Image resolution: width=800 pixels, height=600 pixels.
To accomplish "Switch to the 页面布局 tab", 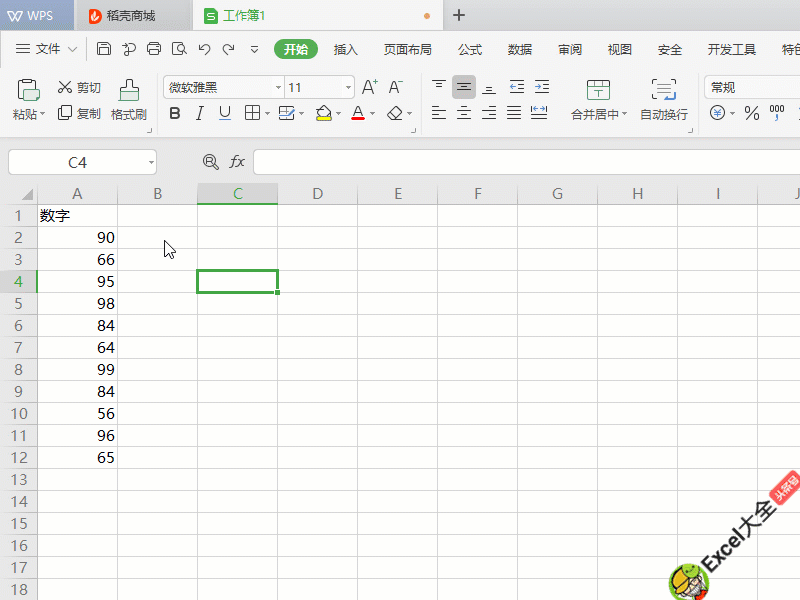I will click(x=408, y=49).
